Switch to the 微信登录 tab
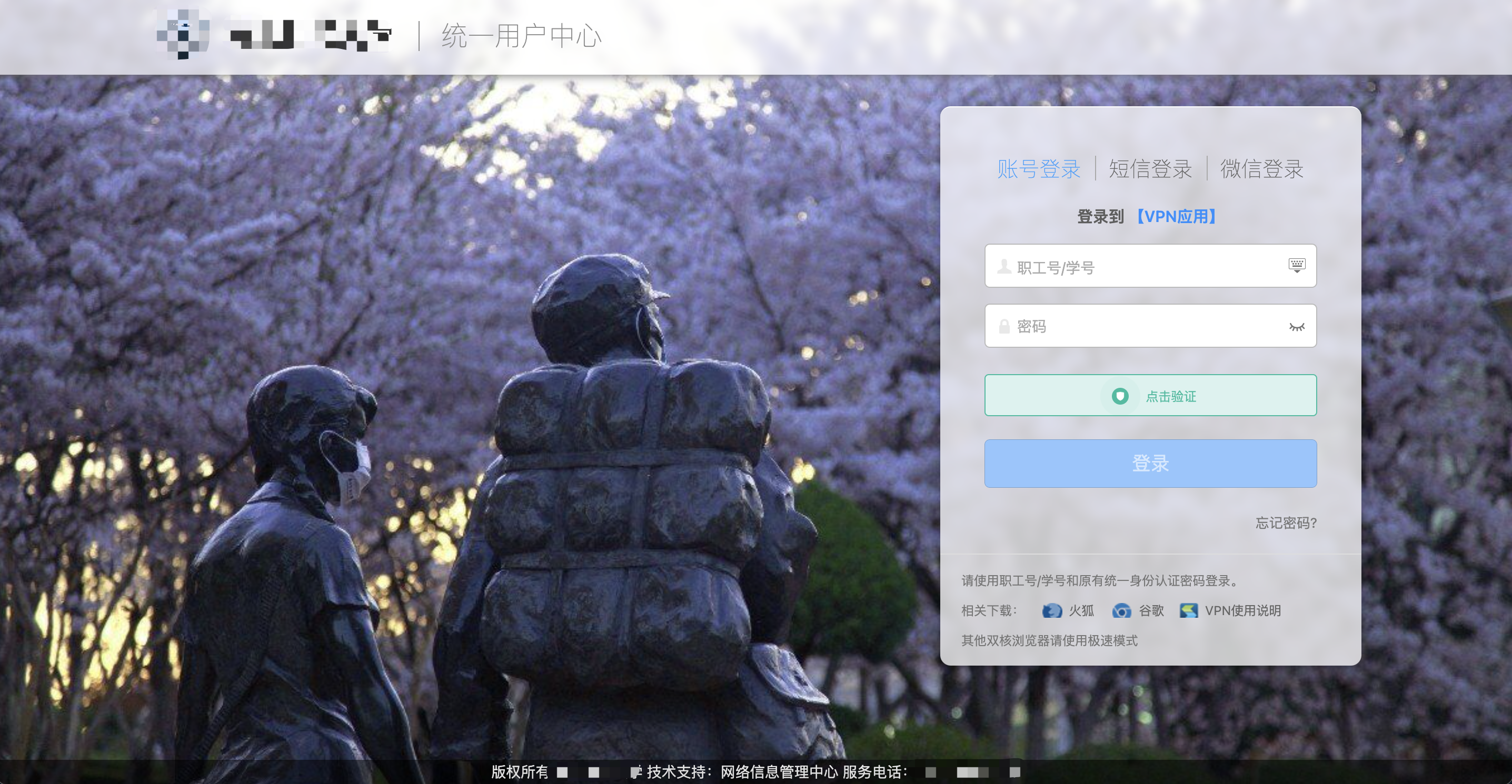 [1261, 169]
